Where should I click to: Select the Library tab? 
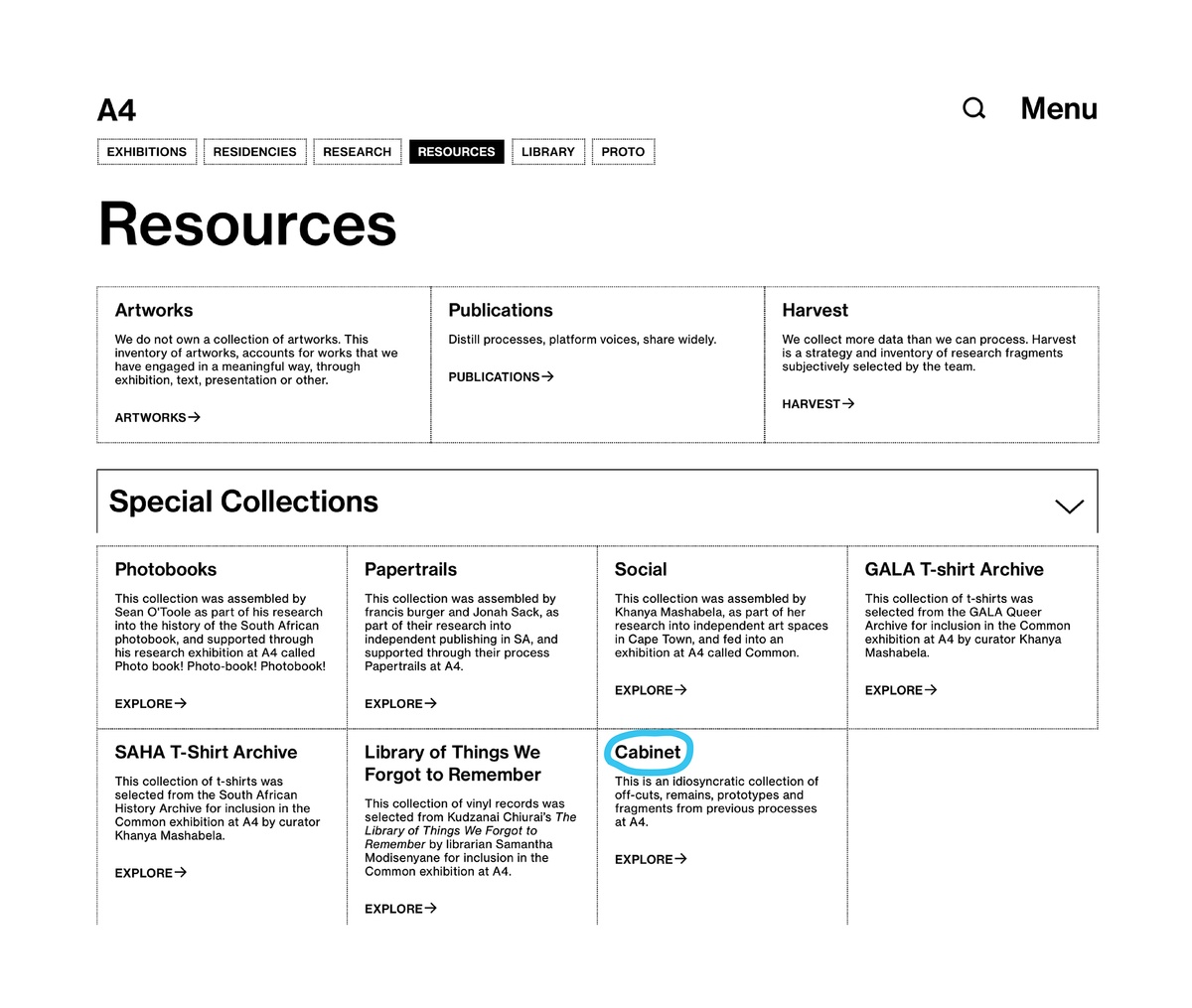tap(548, 152)
